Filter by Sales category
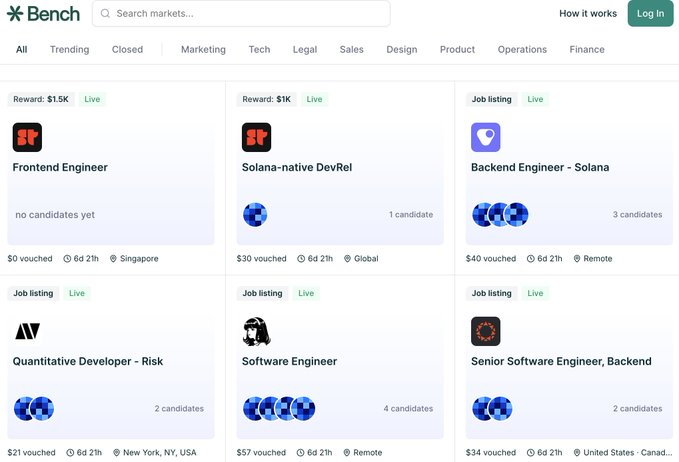Image resolution: width=679 pixels, height=462 pixels. [x=351, y=49]
